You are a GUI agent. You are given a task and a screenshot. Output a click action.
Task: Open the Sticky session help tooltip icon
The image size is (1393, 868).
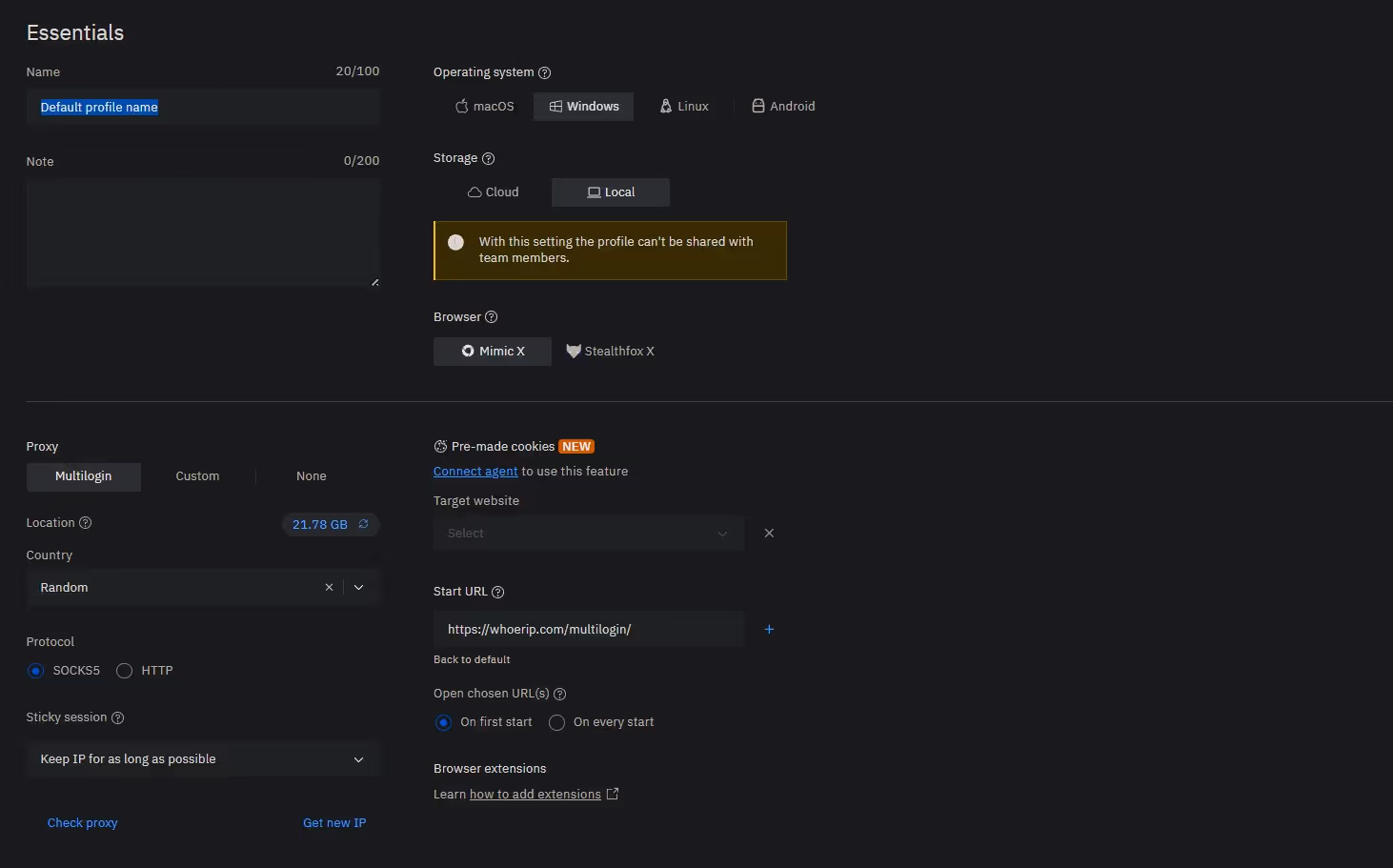pyautogui.click(x=117, y=717)
